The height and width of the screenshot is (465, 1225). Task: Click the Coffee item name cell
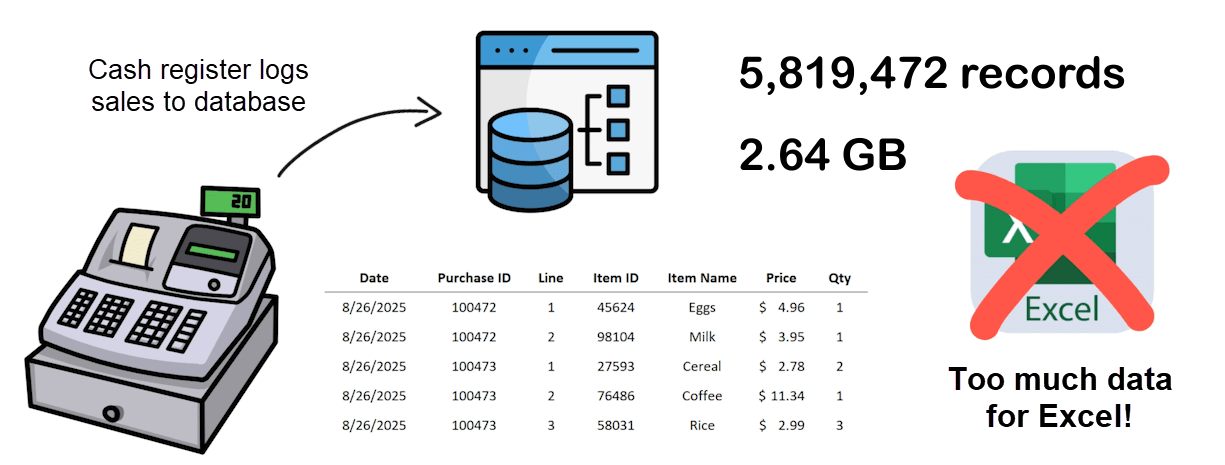(x=702, y=396)
